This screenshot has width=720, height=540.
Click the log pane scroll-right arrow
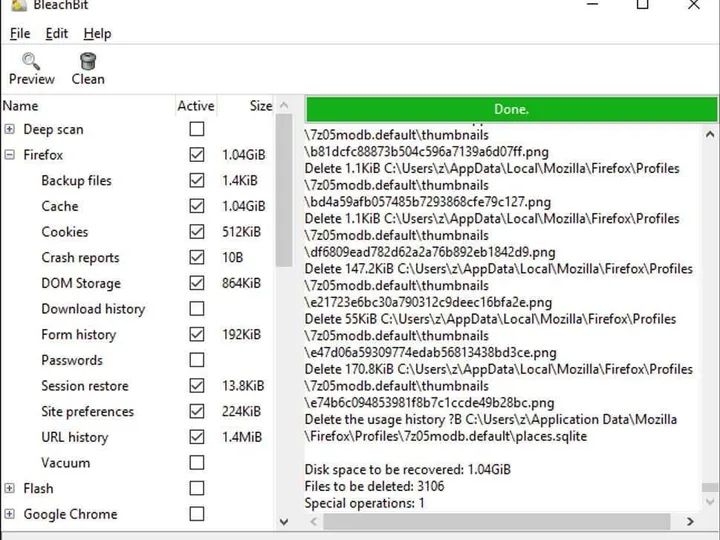coord(690,522)
